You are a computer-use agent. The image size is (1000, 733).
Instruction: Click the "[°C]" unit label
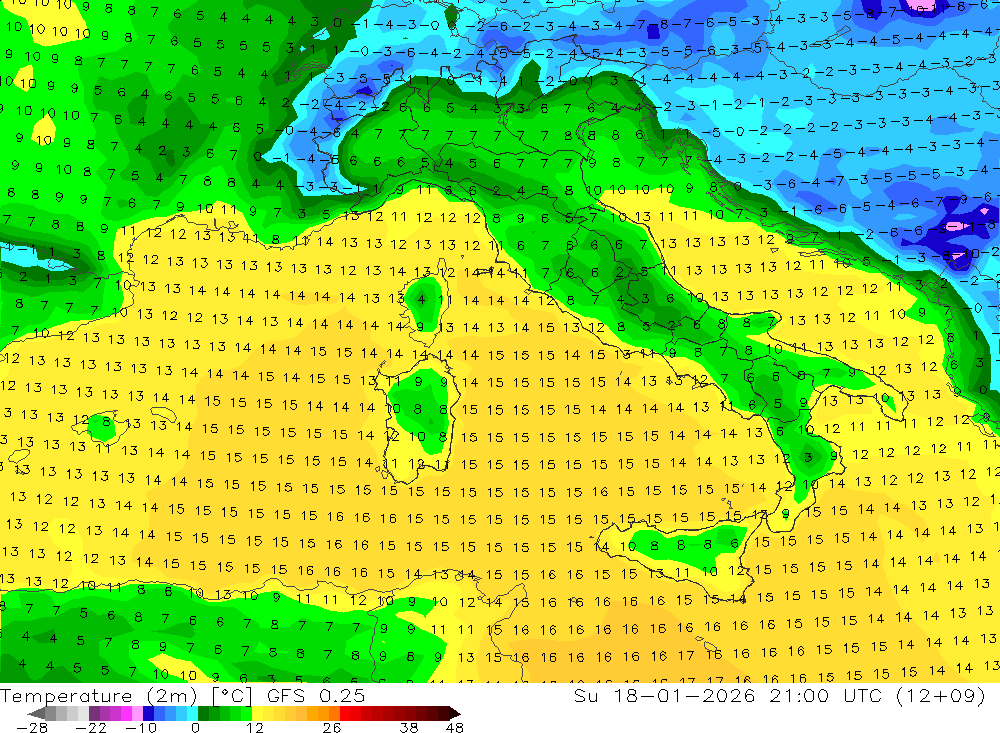click(x=232, y=696)
